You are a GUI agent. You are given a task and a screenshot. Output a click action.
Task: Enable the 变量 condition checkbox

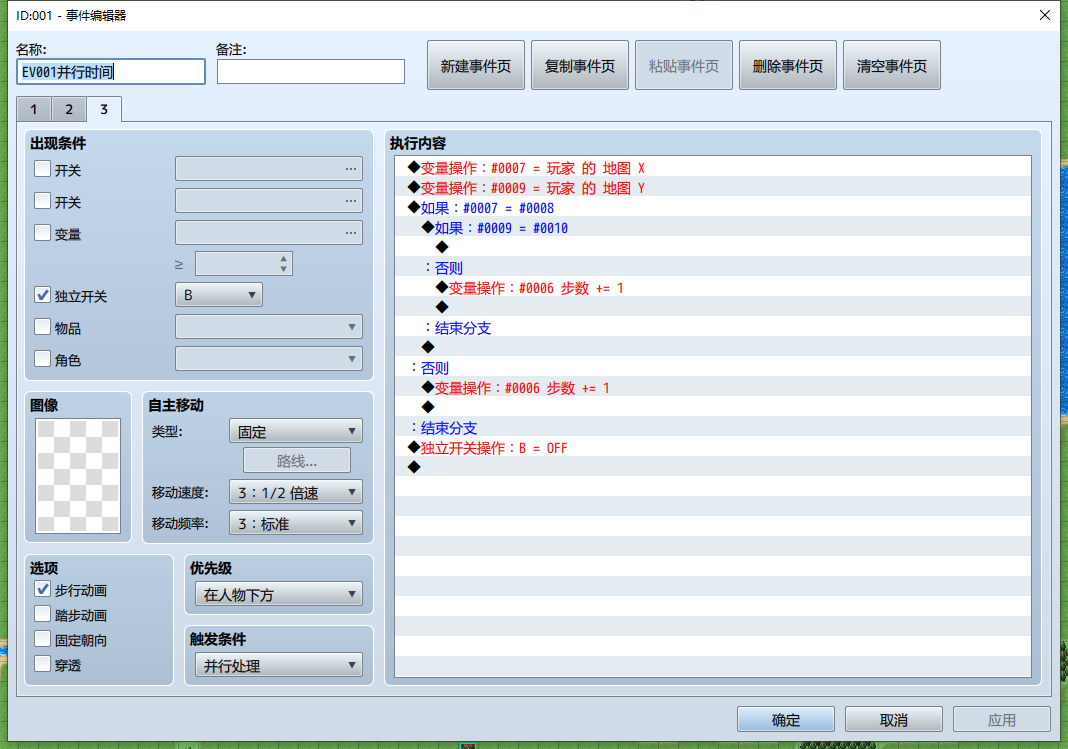click(42, 233)
